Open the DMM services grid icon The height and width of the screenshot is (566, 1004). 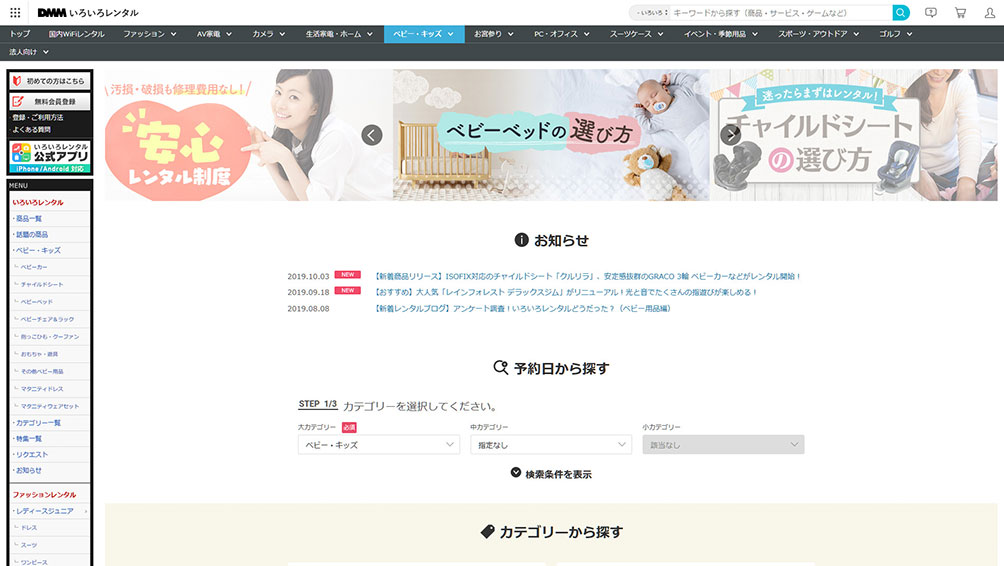15,12
